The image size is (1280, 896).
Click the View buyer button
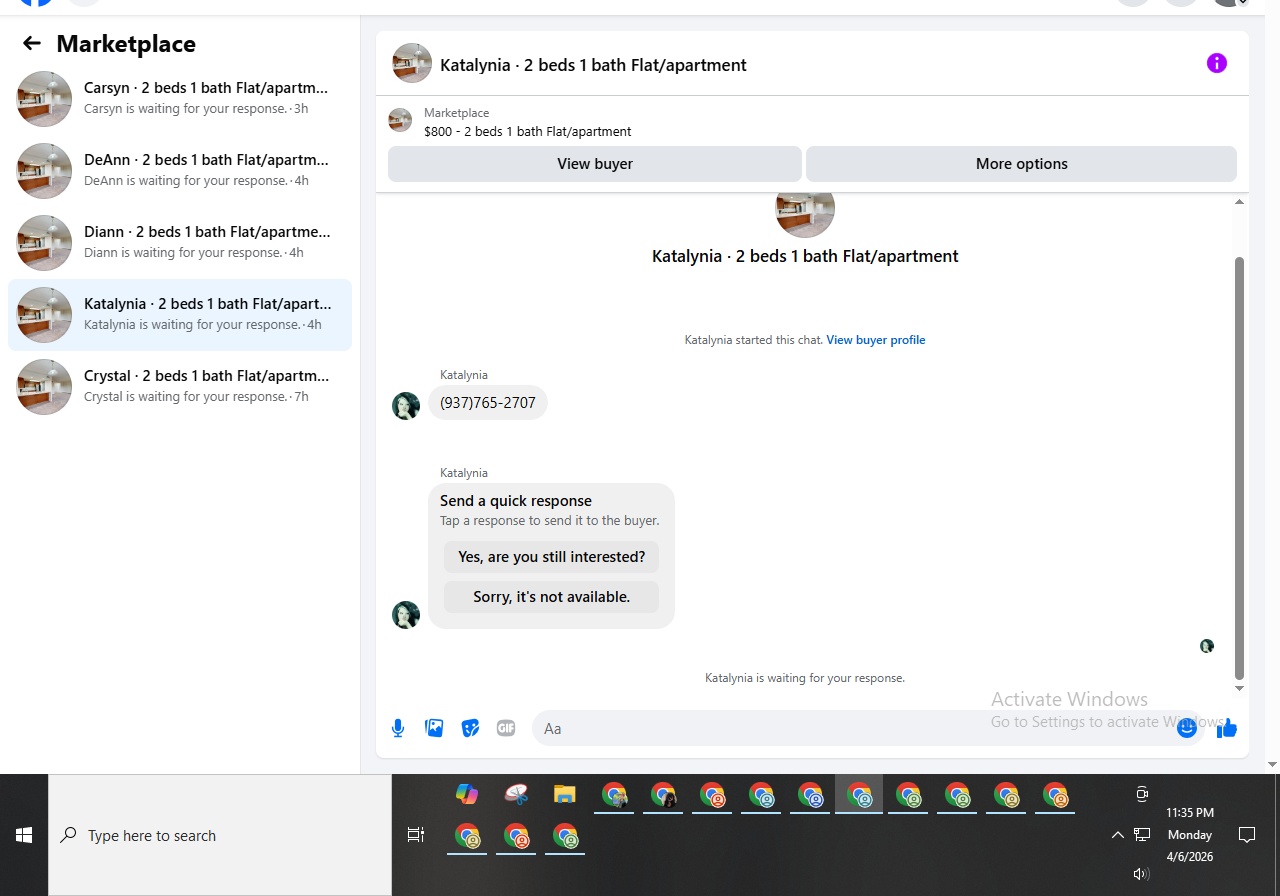tap(595, 164)
